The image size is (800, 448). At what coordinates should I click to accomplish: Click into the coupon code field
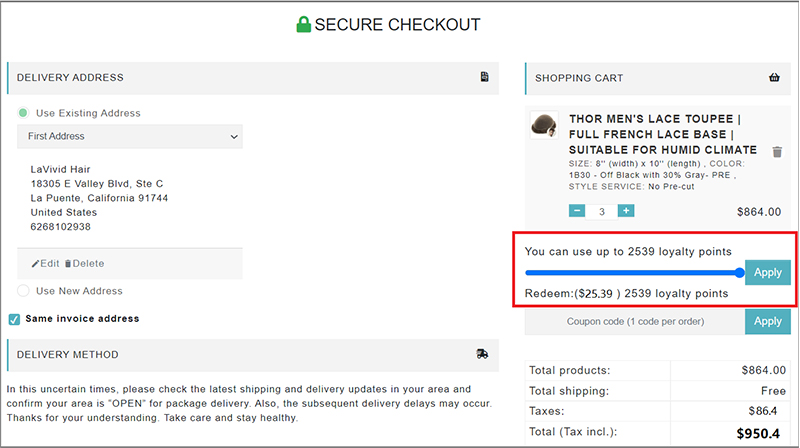coord(635,321)
